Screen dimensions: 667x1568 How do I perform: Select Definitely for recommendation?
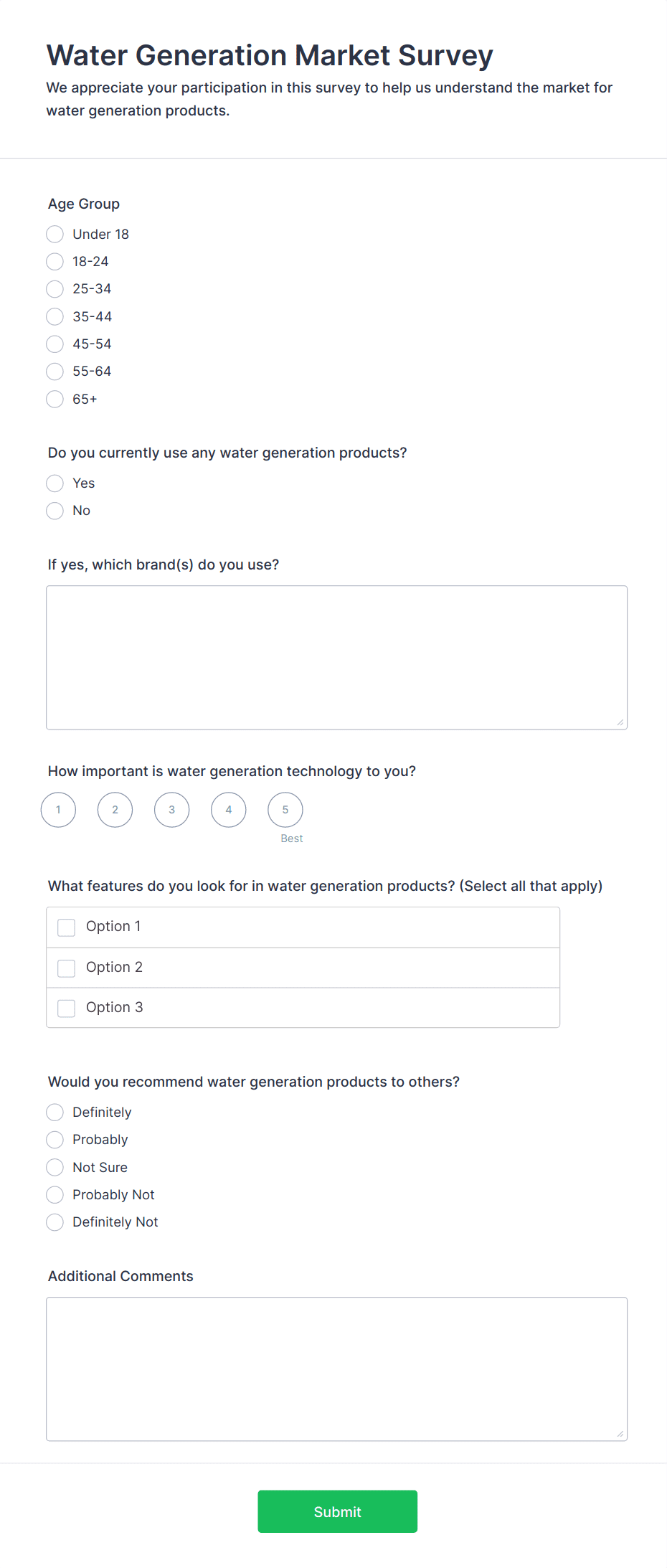point(55,1113)
